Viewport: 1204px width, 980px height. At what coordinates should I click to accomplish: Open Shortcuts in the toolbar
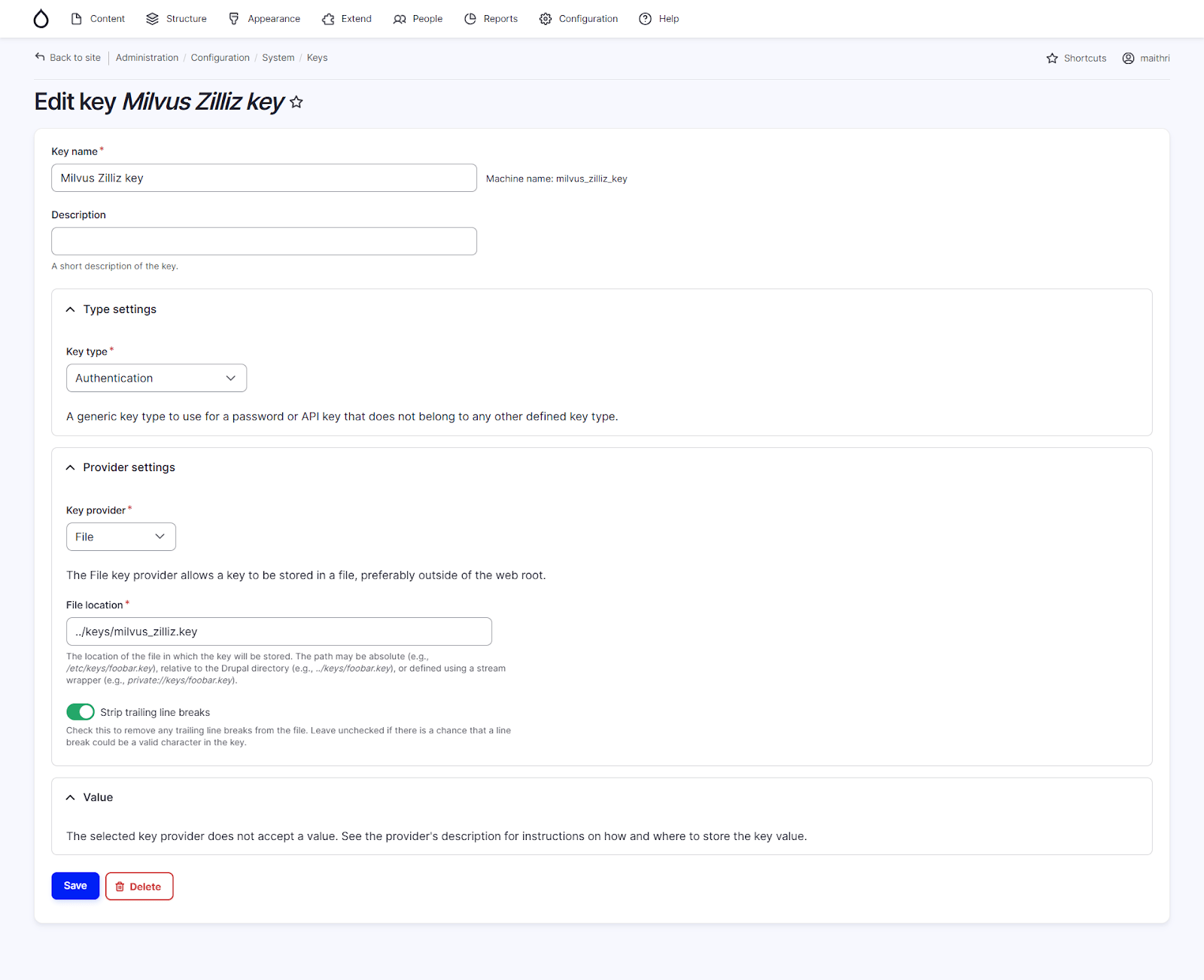click(x=1076, y=58)
